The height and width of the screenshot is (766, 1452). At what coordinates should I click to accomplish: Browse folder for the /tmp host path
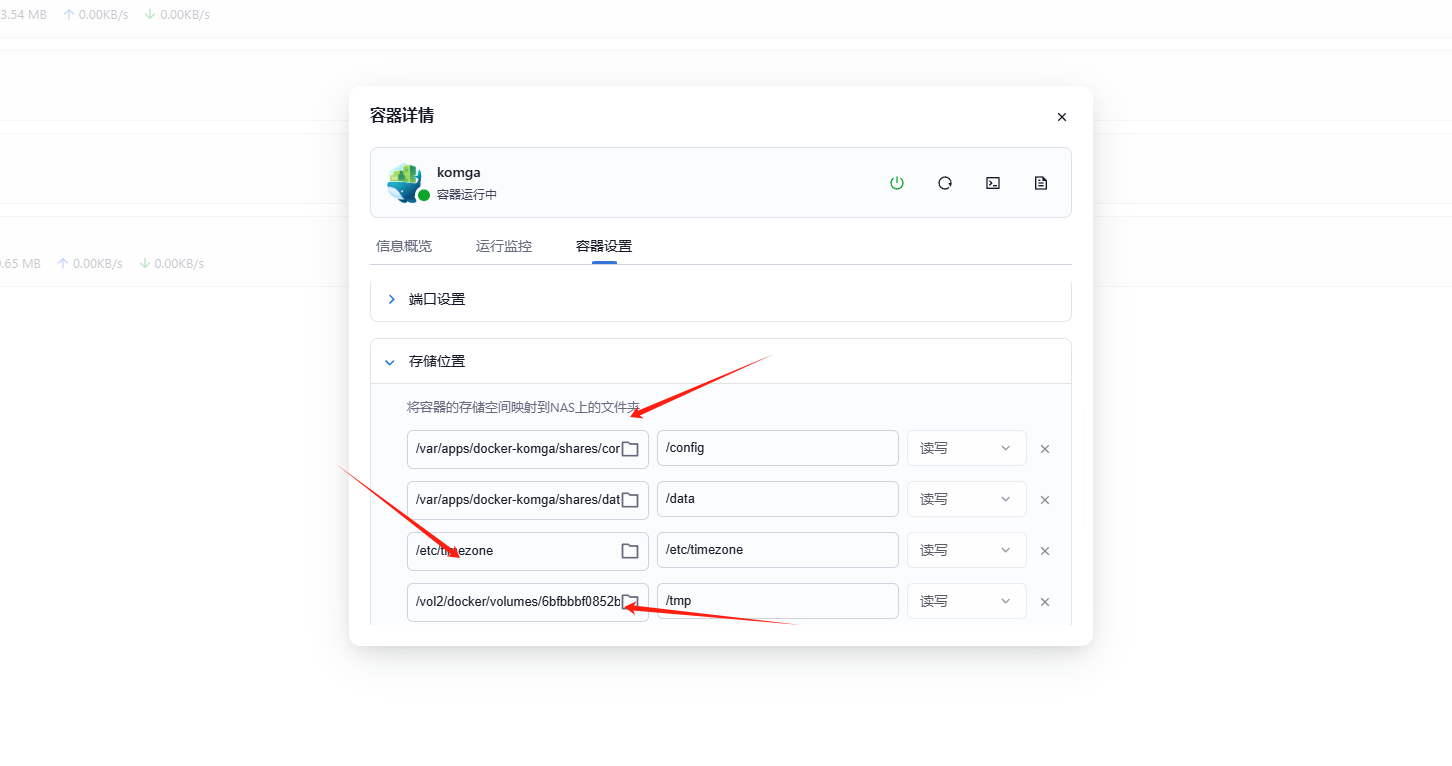point(630,602)
